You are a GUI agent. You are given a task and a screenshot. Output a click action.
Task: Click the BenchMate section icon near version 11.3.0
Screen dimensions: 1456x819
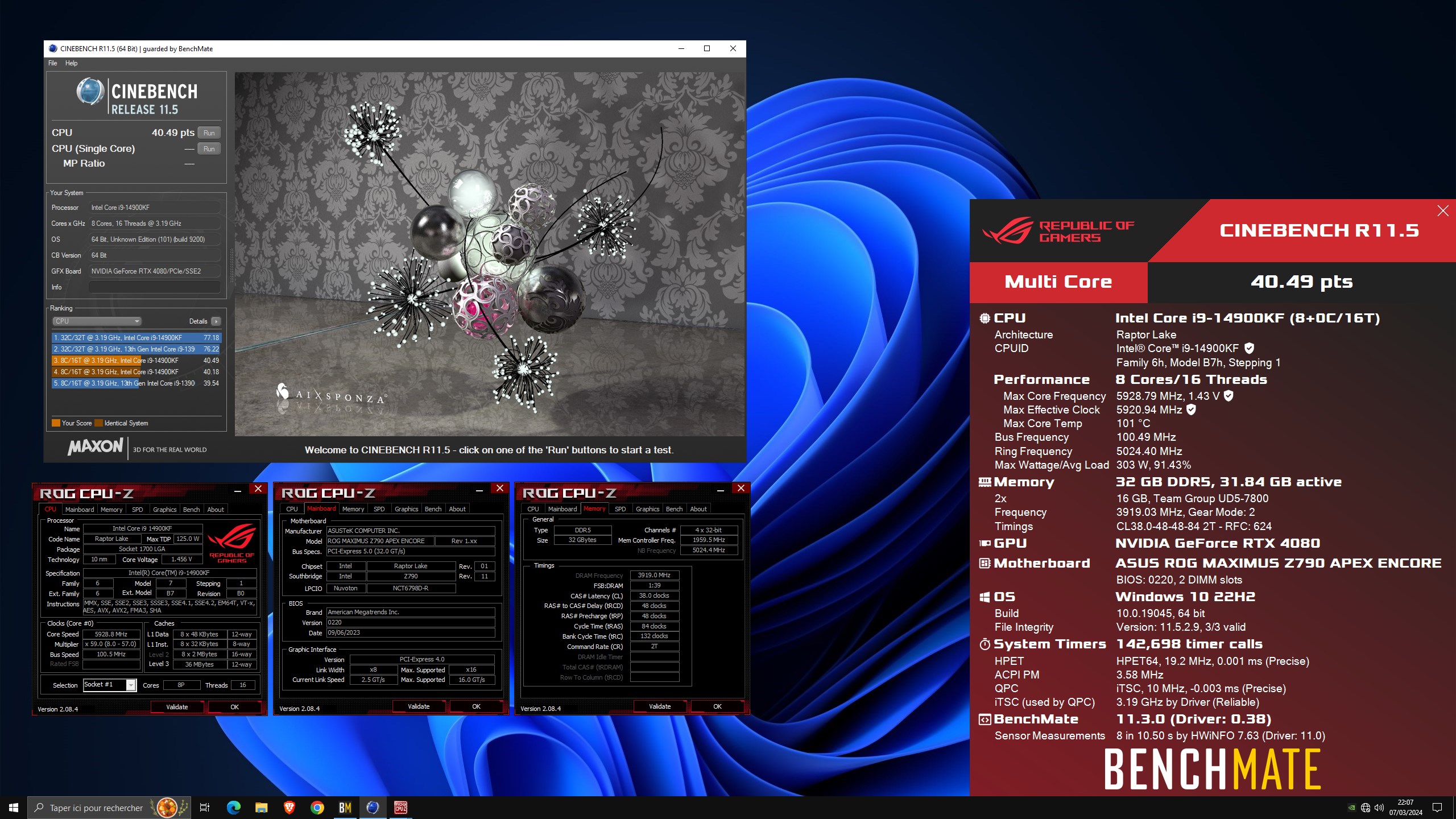tap(985, 719)
